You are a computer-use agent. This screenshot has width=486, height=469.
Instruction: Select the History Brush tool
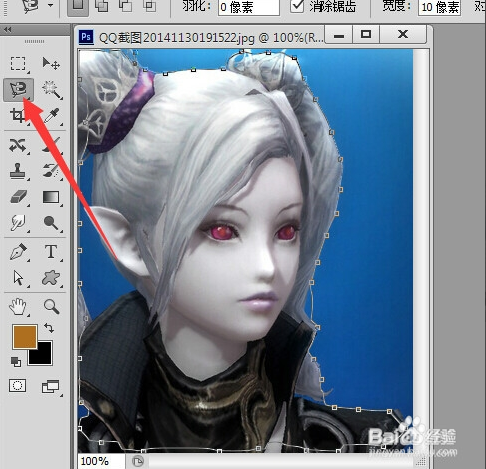[x=52, y=171]
